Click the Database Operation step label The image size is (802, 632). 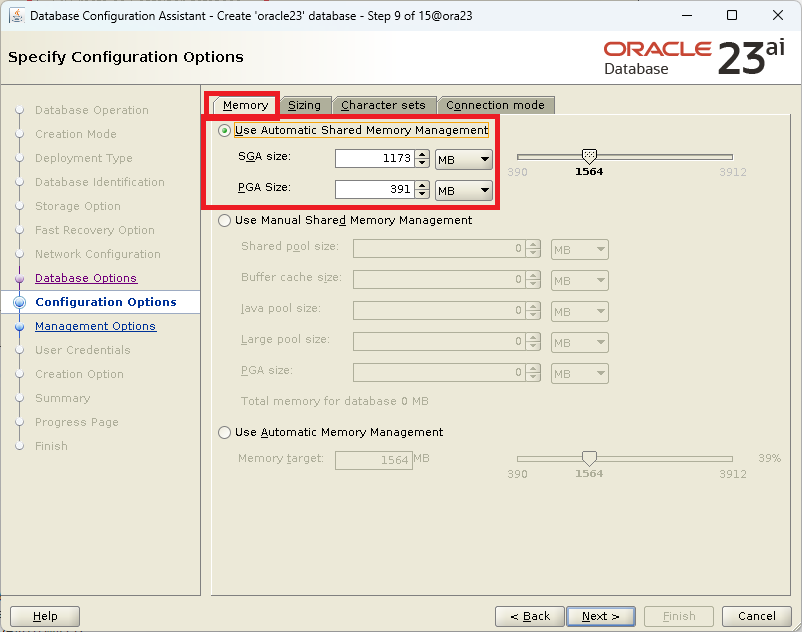pyautogui.click(x=92, y=110)
